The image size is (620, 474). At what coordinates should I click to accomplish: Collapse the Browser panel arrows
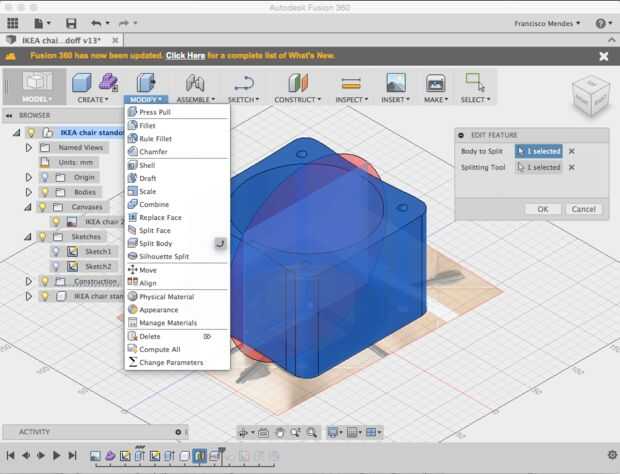(x=9, y=115)
